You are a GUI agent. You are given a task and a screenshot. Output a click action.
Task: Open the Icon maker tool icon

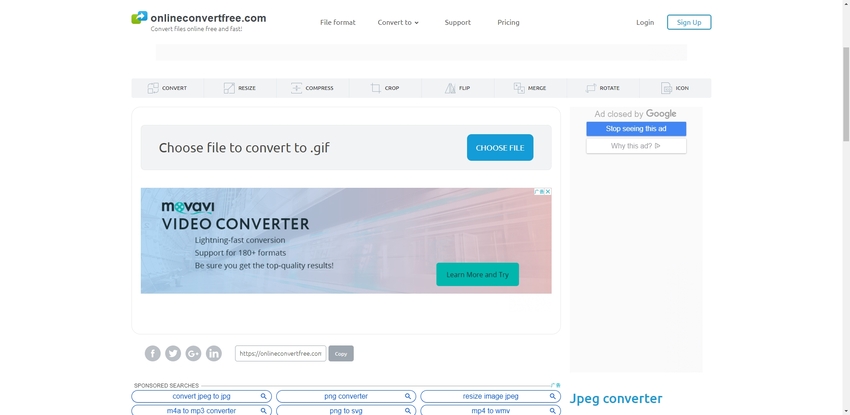666,88
